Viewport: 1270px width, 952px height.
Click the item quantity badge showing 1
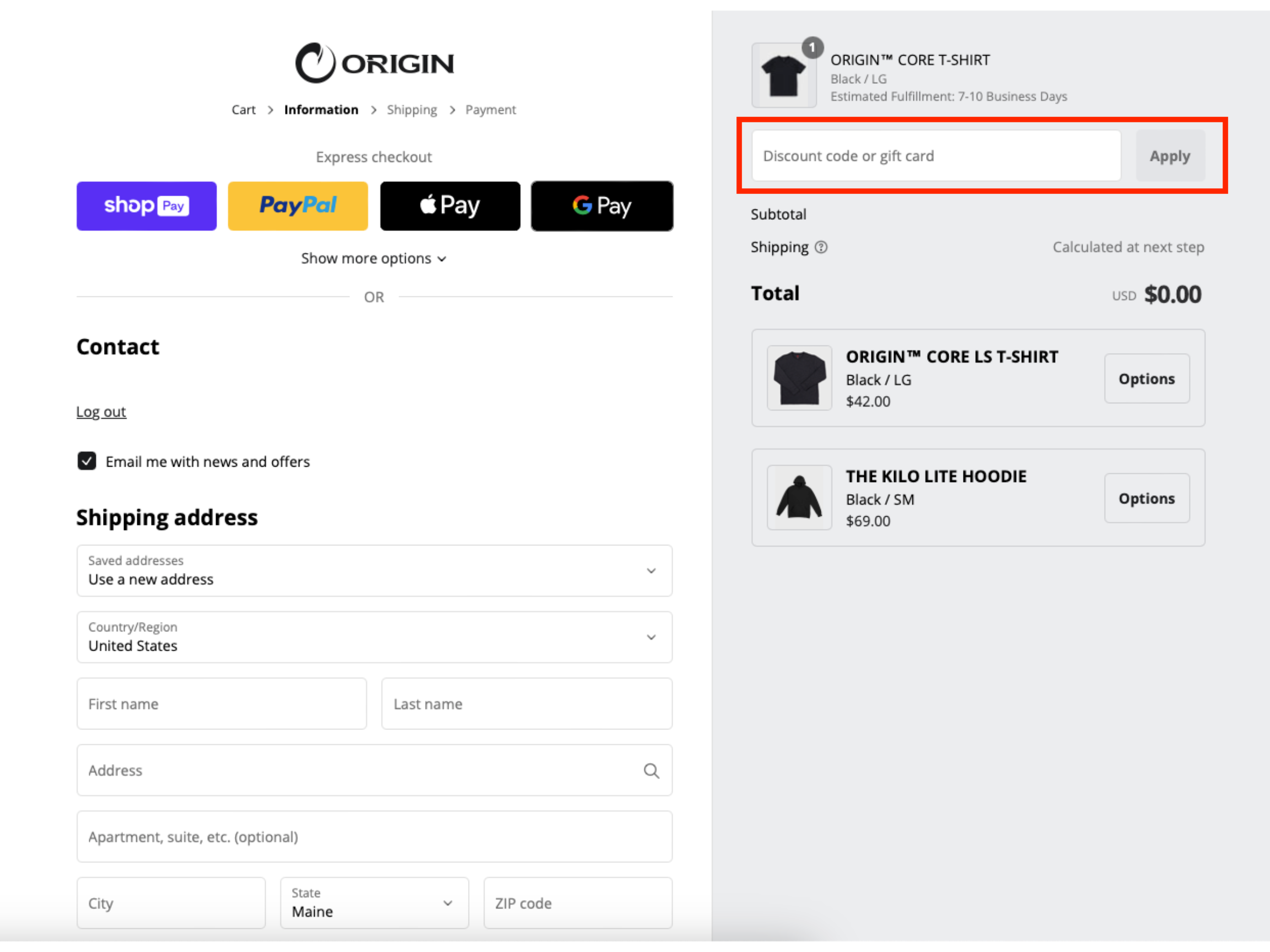point(812,47)
